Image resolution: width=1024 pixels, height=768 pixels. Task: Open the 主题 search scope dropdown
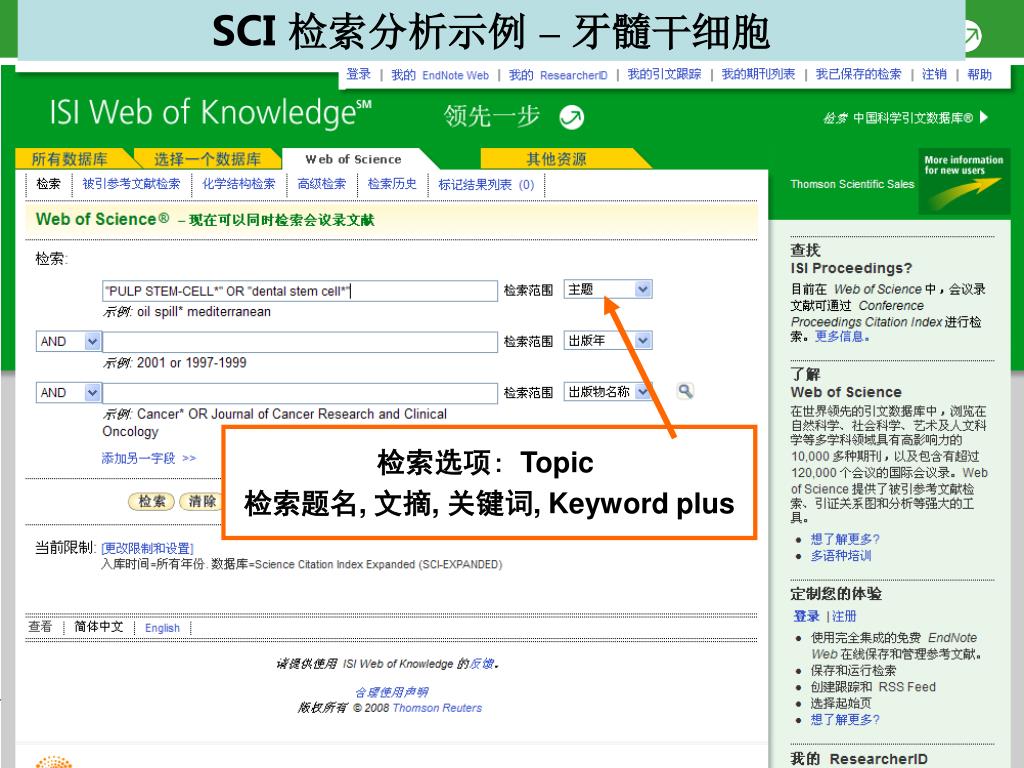[x=607, y=289]
